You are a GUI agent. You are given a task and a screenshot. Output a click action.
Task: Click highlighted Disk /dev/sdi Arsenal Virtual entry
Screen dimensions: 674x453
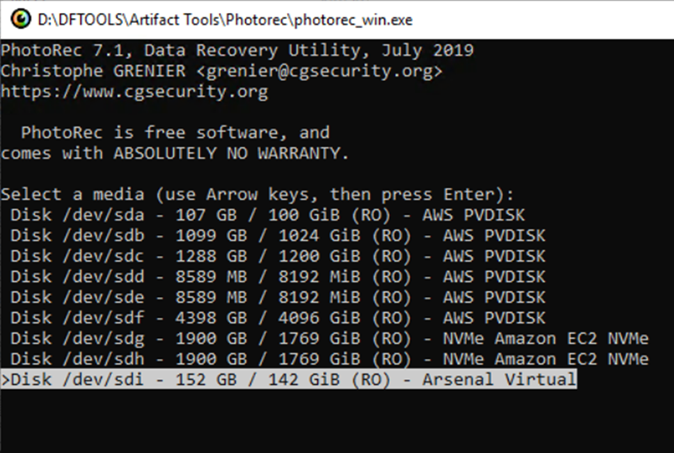288,379
